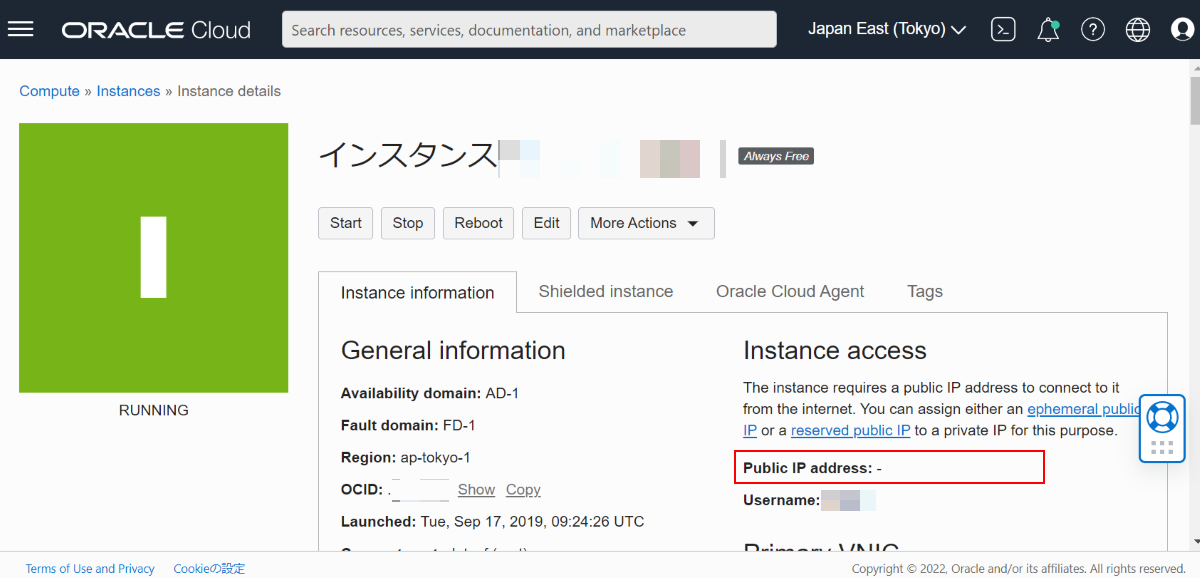Open the reserved public IP link
The width and height of the screenshot is (1200, 578).
point(850,431)
